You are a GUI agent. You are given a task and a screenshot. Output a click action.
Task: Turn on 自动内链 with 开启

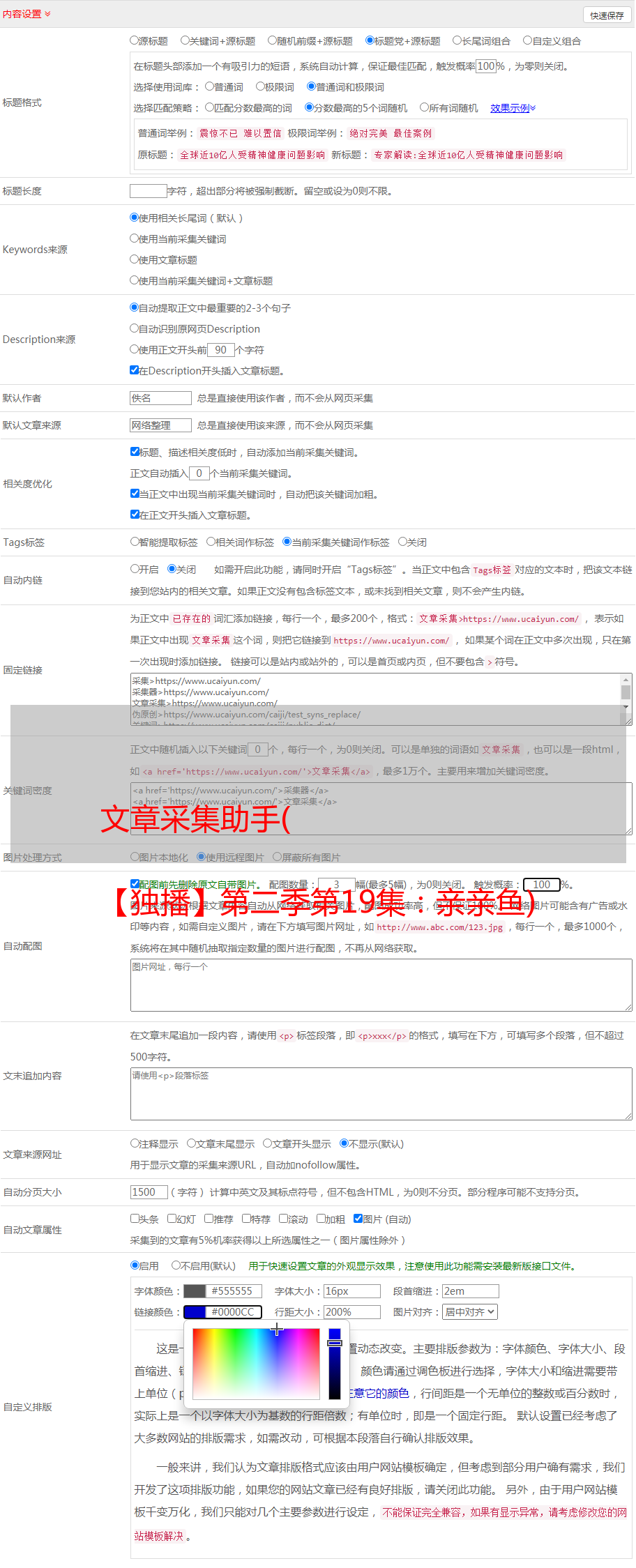pos(135,569)
